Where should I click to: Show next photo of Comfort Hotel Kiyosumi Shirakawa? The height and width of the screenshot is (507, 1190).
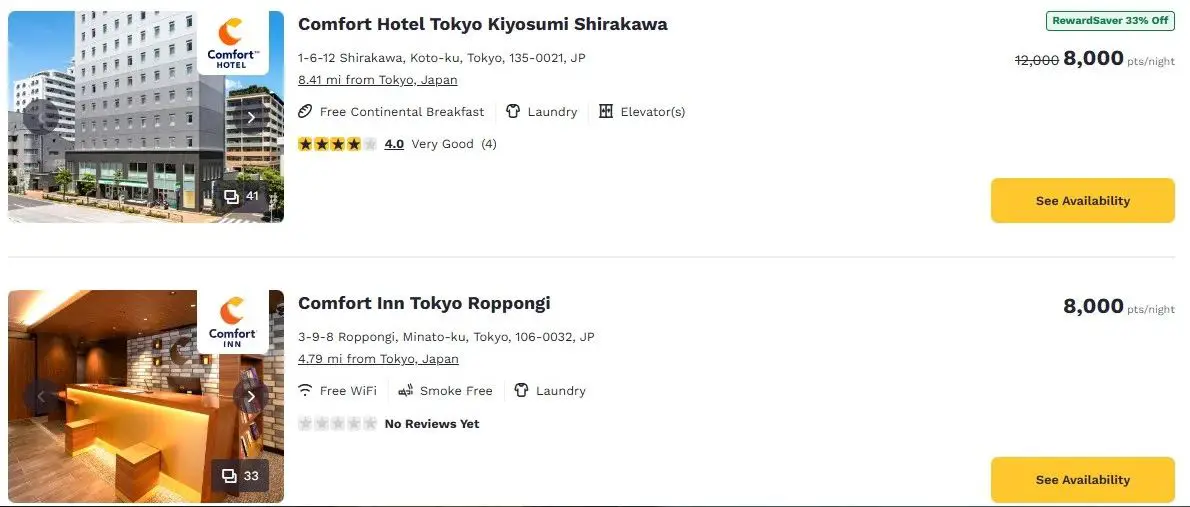pos(251,117)
